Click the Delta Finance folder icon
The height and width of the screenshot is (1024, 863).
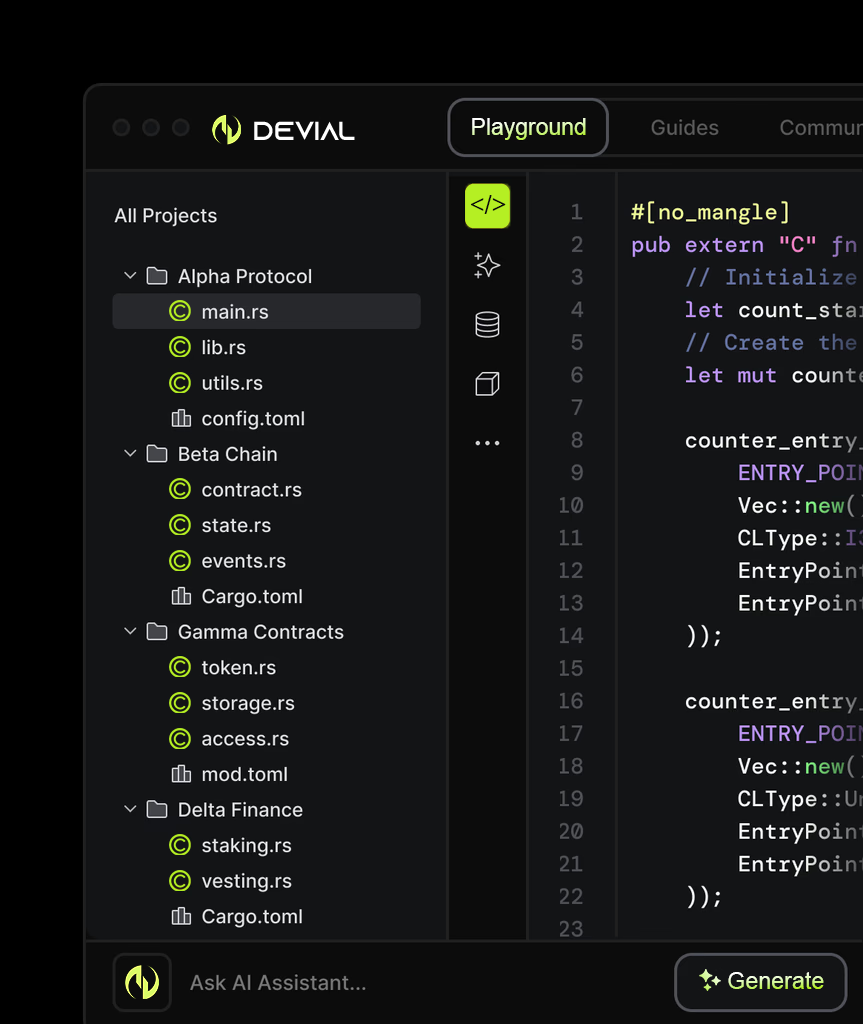click(x=157, y=809)
